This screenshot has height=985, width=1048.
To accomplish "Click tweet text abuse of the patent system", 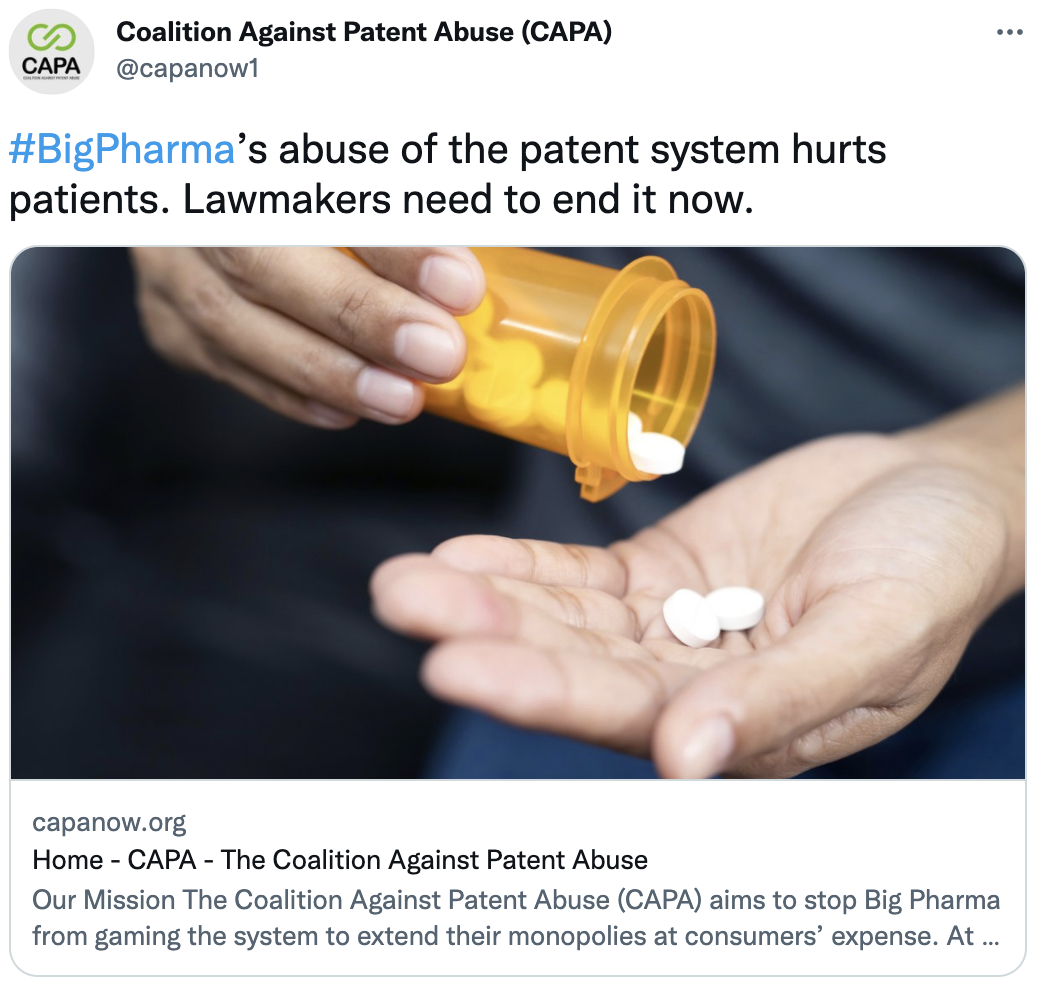I will click(x=525, y=148).
